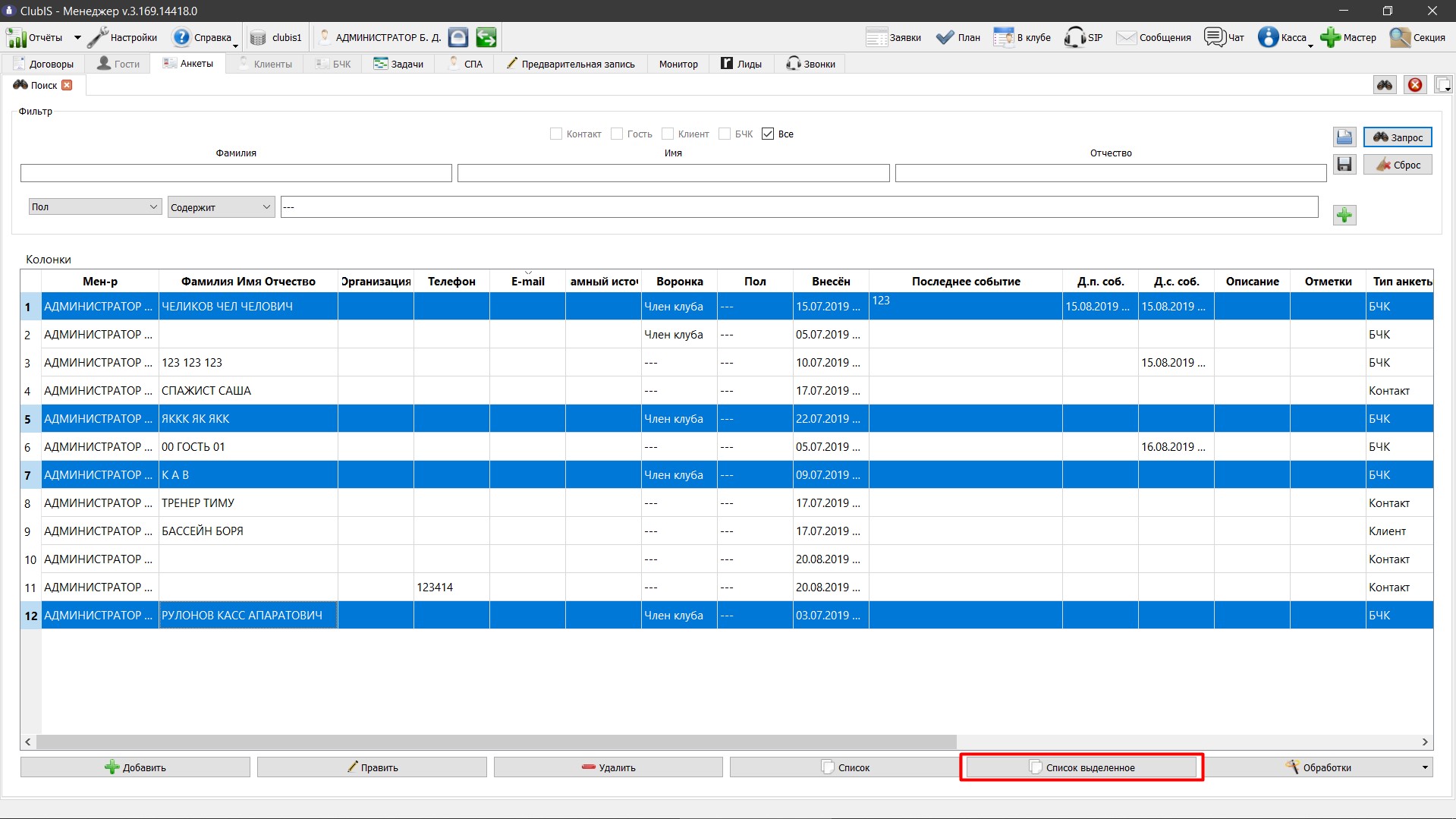1456x819 pixels.
Task: Click the Фамилия input field
Action: click(236, 173)
